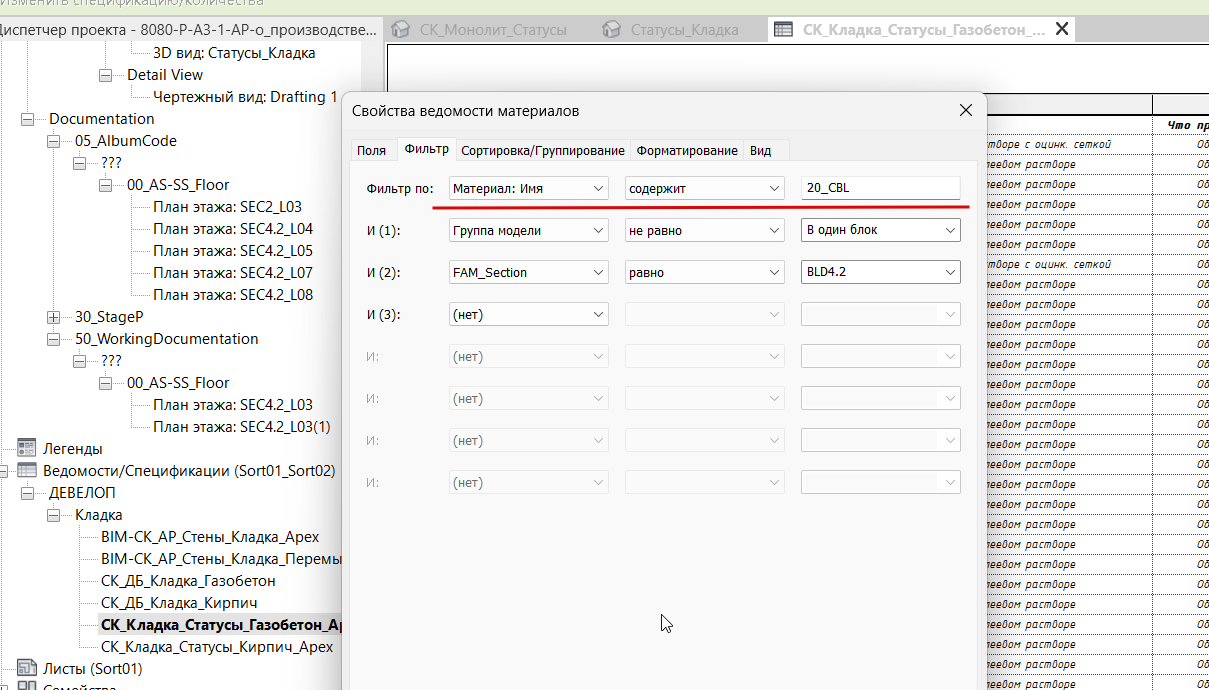Open the не равно condition dropdown
The height and width of the screenshot is (690, 1209).
705,230
